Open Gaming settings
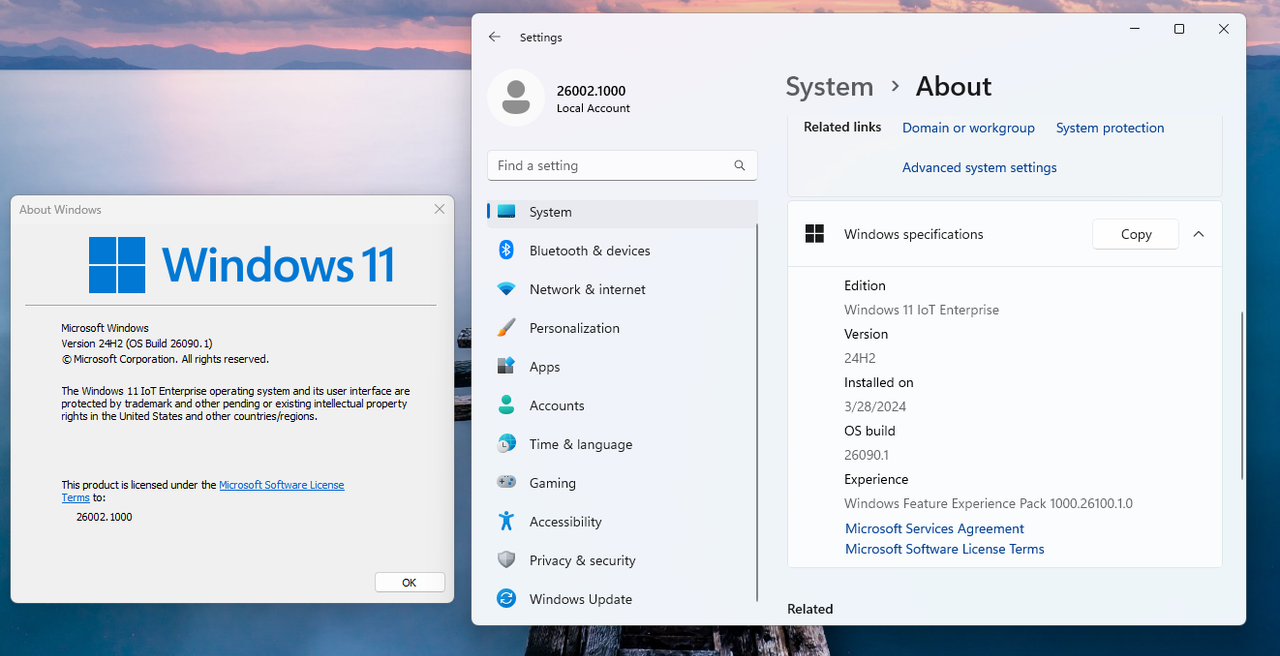This screenshot has width=1280, height=656. click(x=622, y=483)
